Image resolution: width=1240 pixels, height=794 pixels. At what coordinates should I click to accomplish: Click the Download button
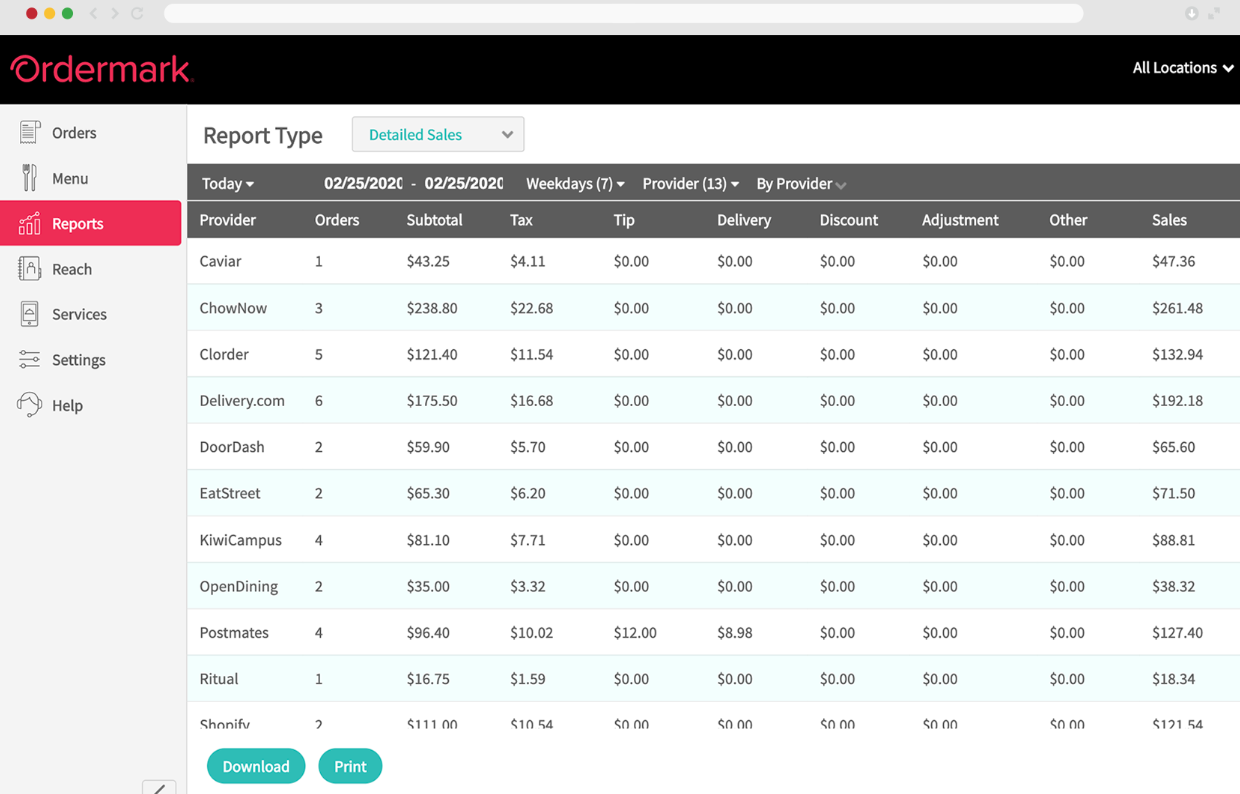click(x=256, y=766)
